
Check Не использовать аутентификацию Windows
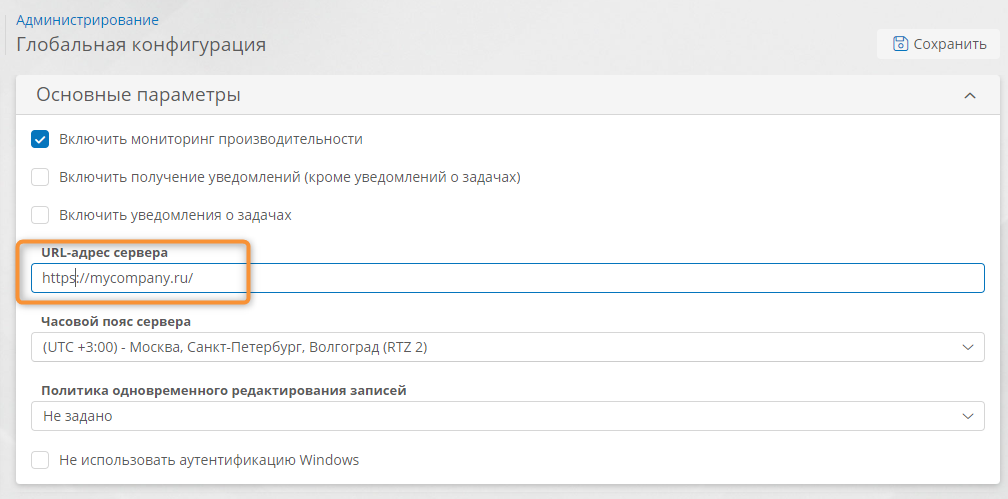tap(40, 460)
